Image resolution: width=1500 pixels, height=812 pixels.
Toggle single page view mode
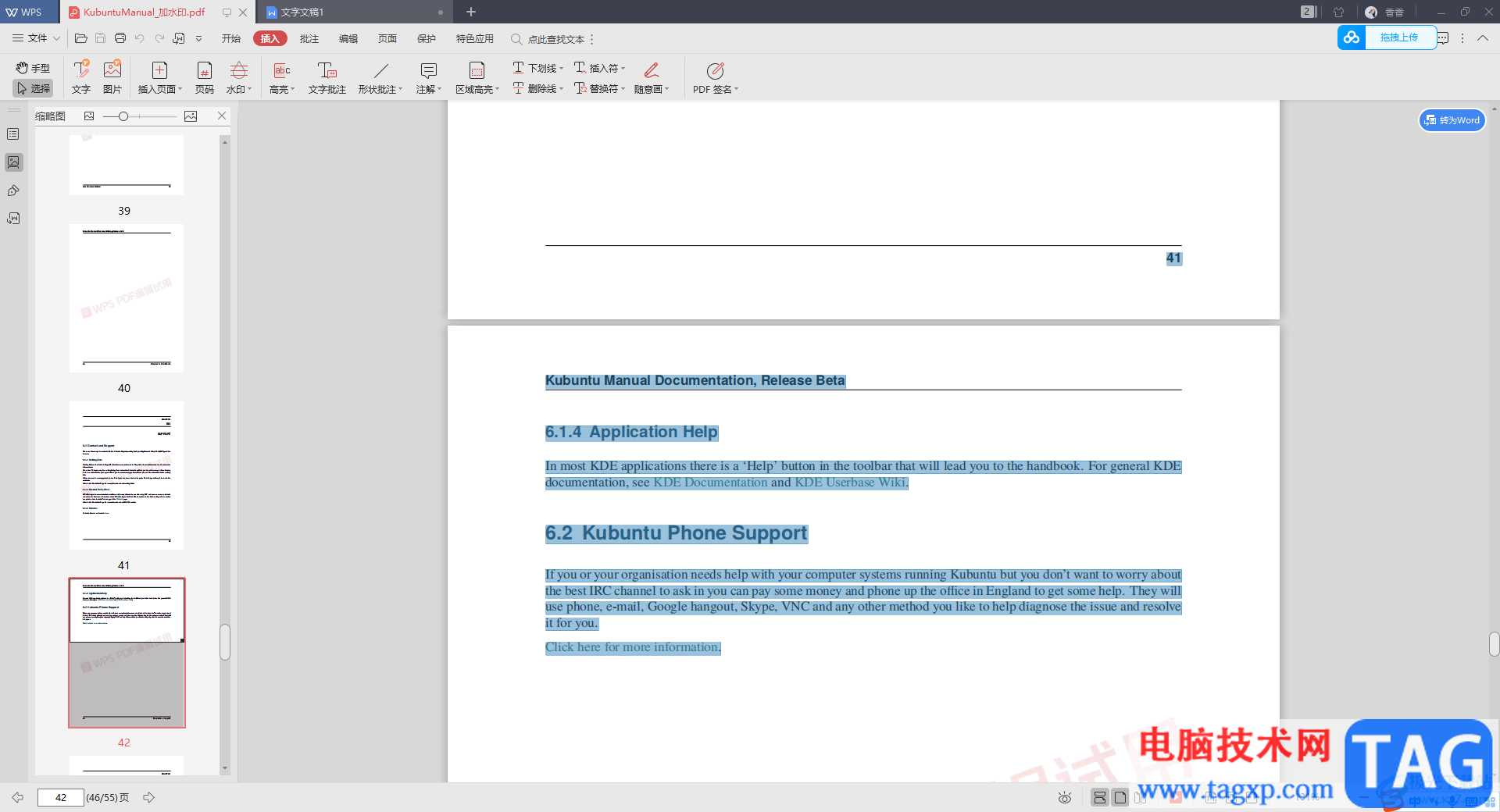click(1120, 797)
